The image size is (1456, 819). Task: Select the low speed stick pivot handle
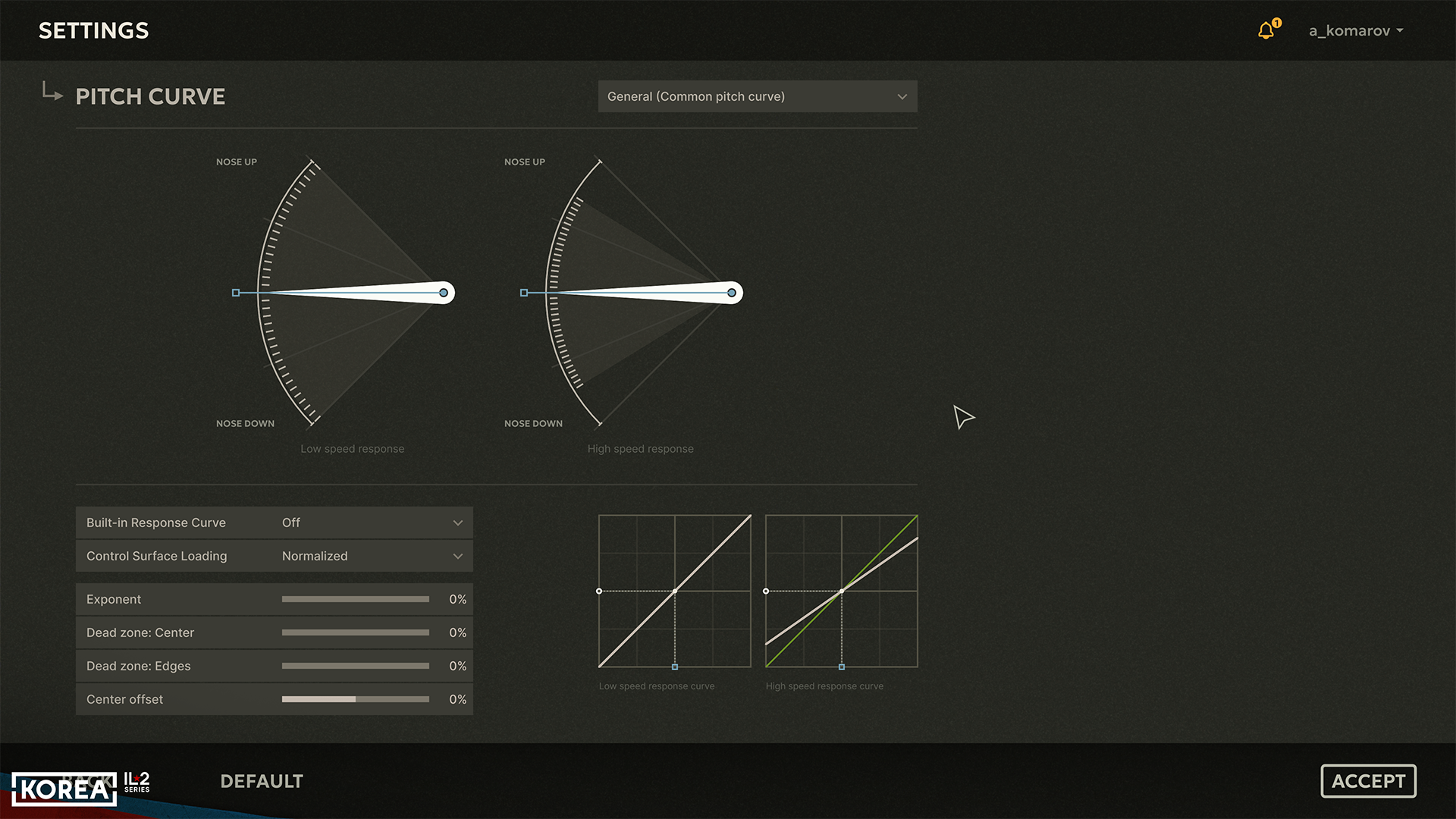coord(444,293)
